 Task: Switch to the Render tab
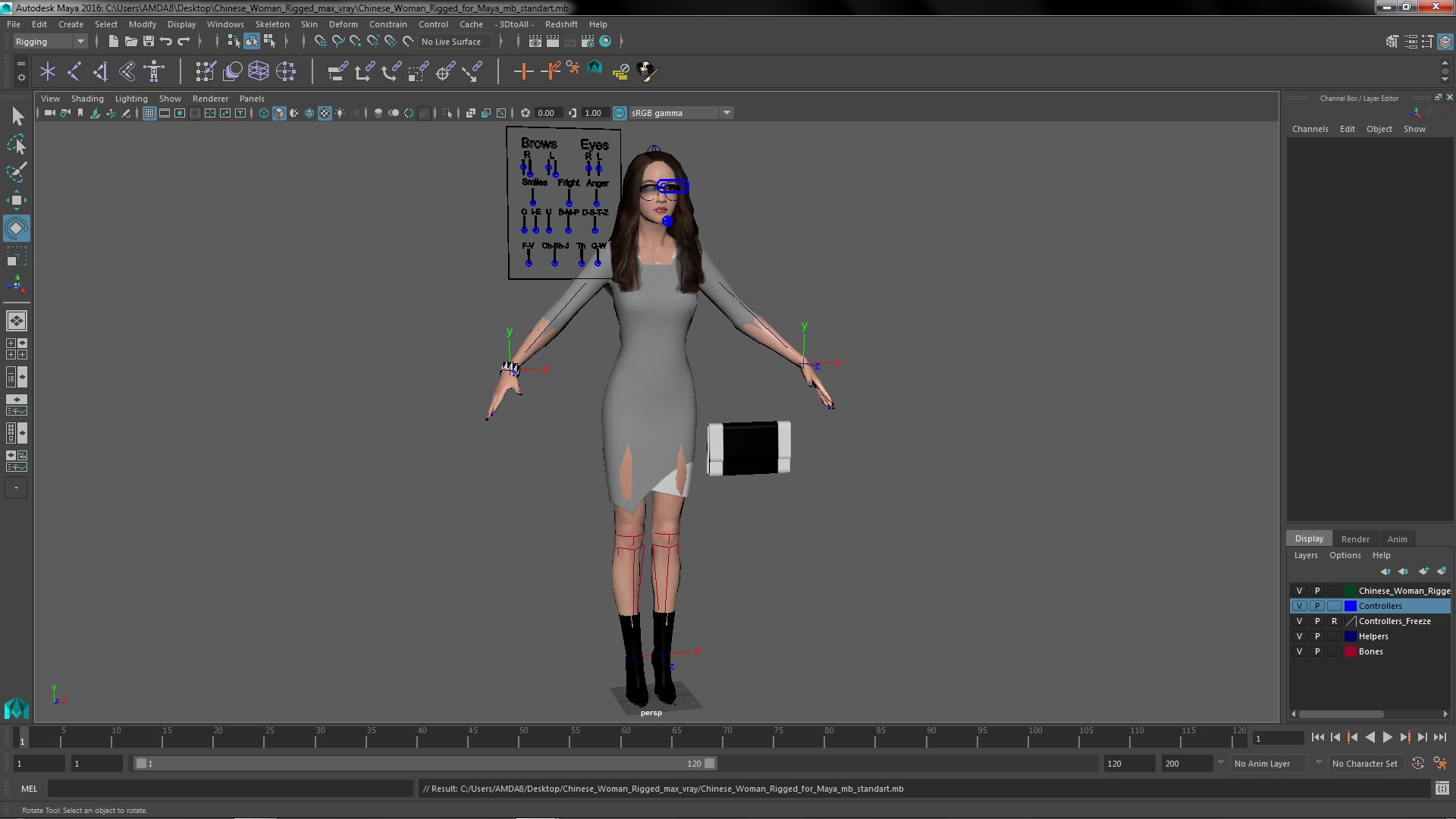pos(1354,538)
